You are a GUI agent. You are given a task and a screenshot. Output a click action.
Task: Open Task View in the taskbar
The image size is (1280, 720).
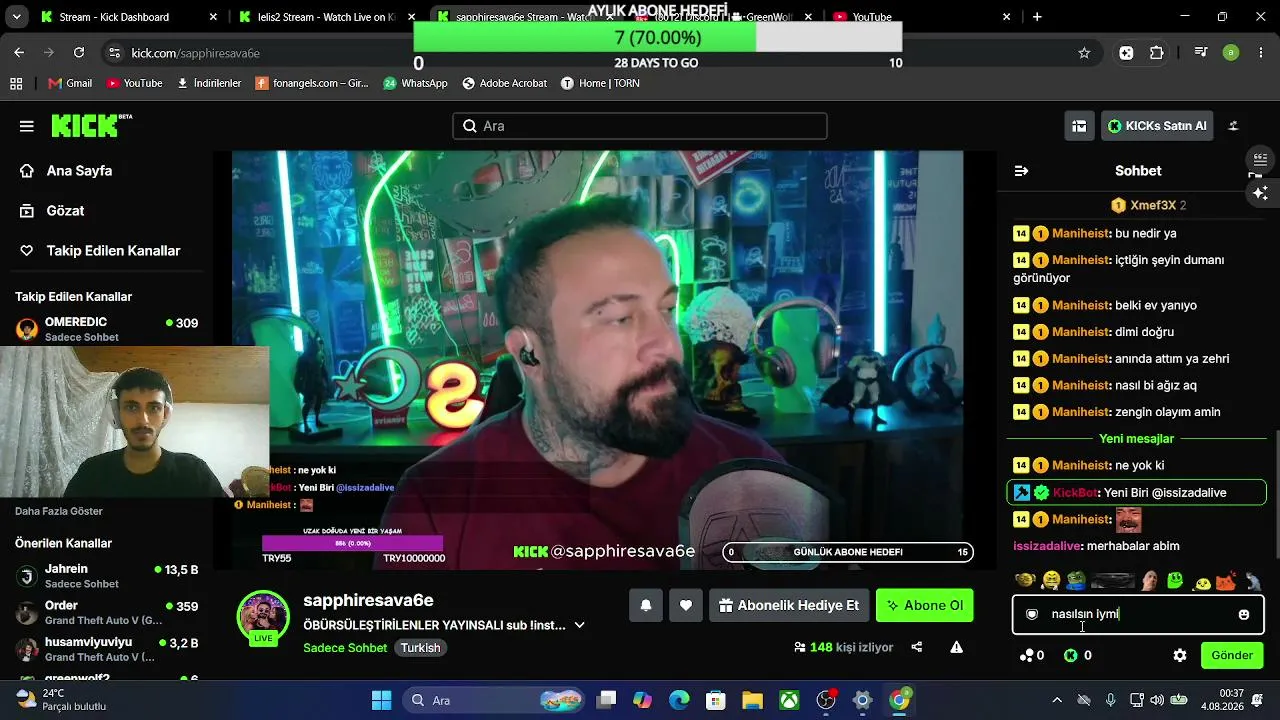pos(606,700)
